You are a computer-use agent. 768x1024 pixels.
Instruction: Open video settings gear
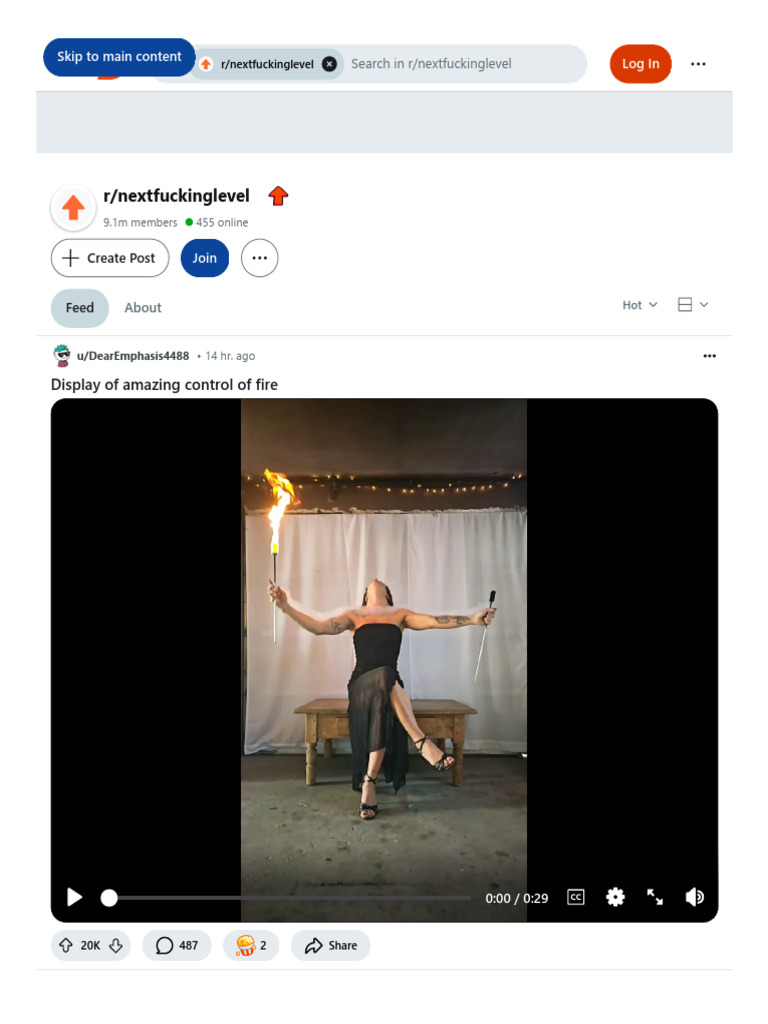click(x=615, y=897)
